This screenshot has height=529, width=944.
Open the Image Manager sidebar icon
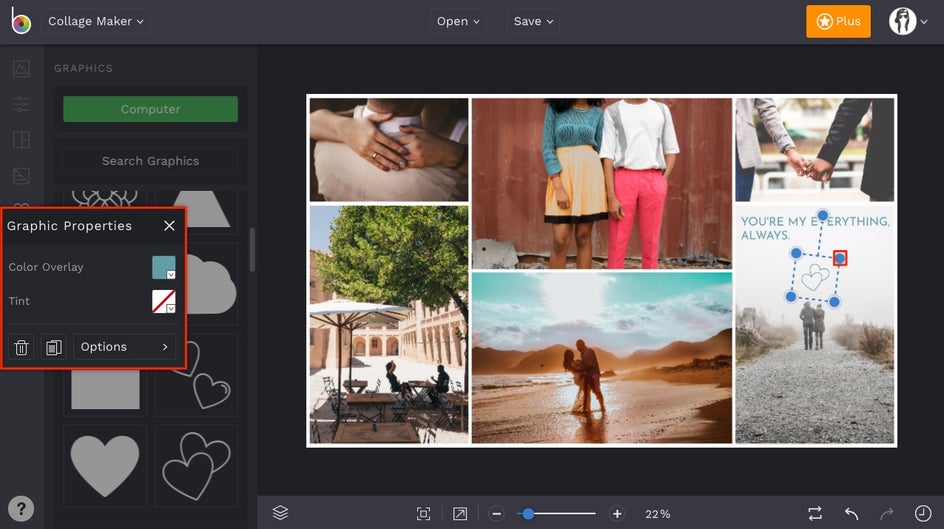pos(21,68)
